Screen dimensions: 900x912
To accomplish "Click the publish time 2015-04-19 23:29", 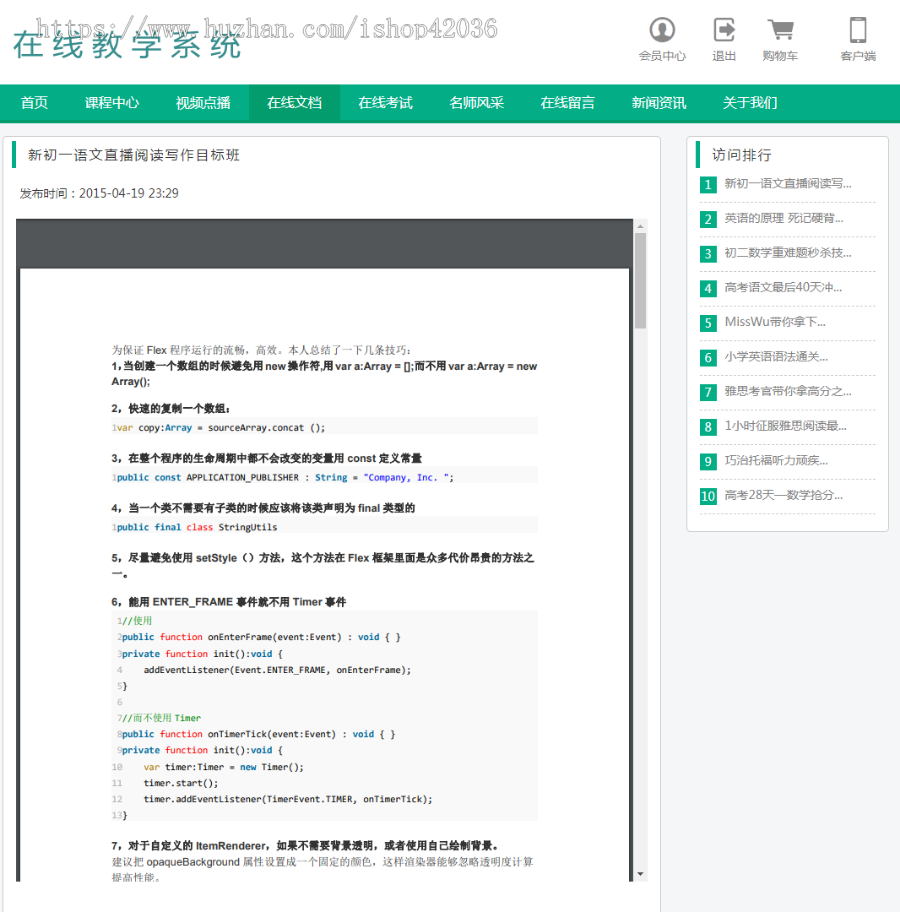I will (129, 193).
